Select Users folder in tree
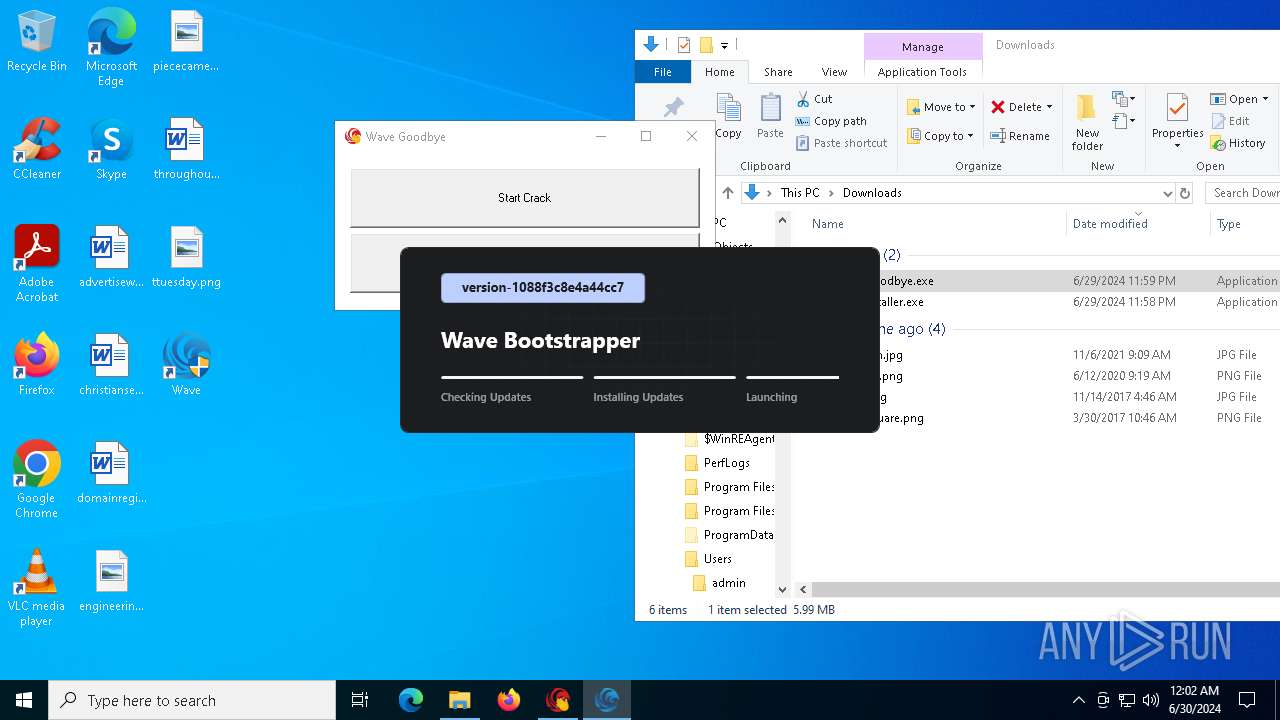Viewport: 1280px width, 720px height. point(718,559)
